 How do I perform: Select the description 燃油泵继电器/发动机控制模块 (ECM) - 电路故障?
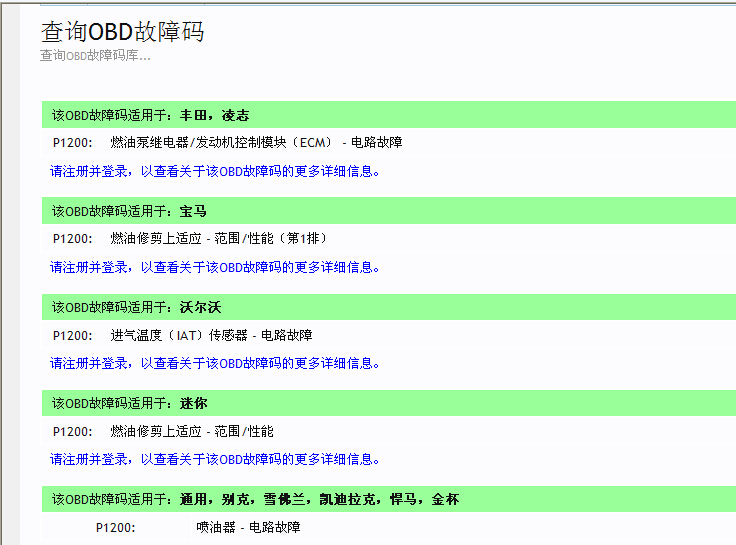click(256, 142)
